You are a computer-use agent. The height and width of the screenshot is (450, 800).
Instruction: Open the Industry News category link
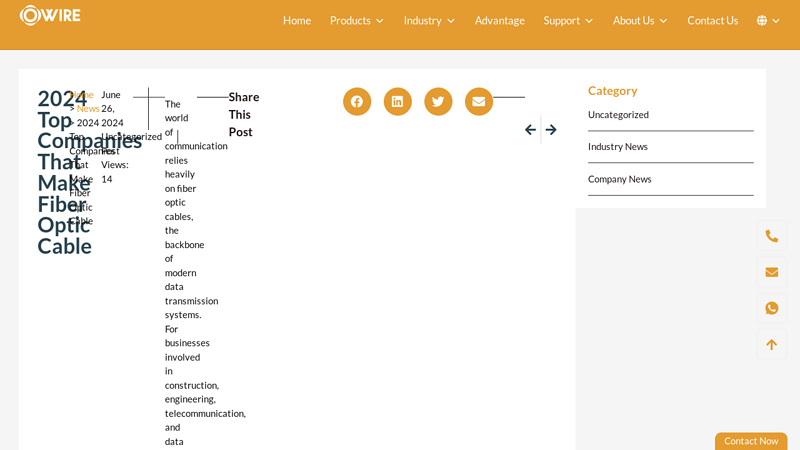coord(617,146)
